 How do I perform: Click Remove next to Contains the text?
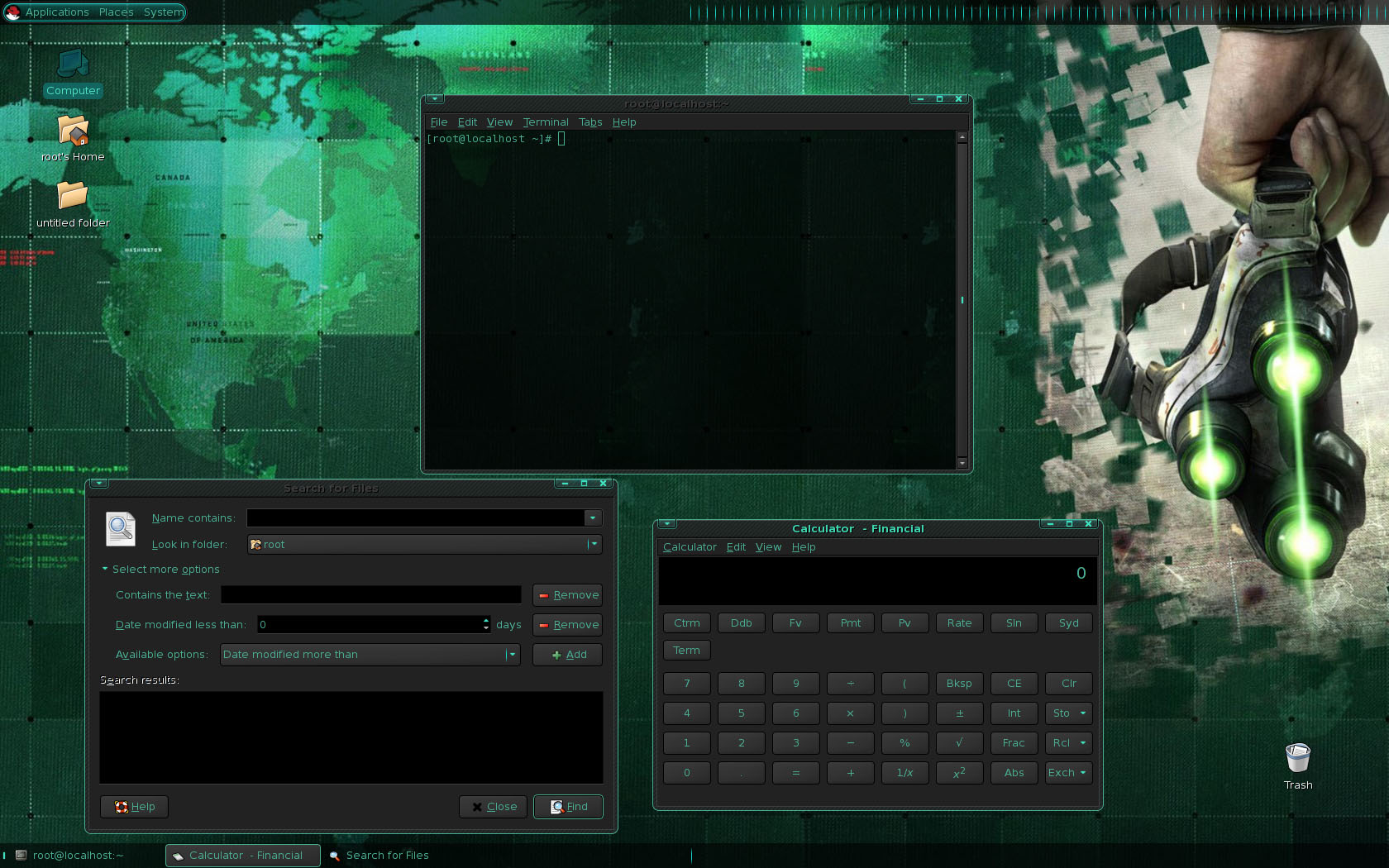pos(567,595)
